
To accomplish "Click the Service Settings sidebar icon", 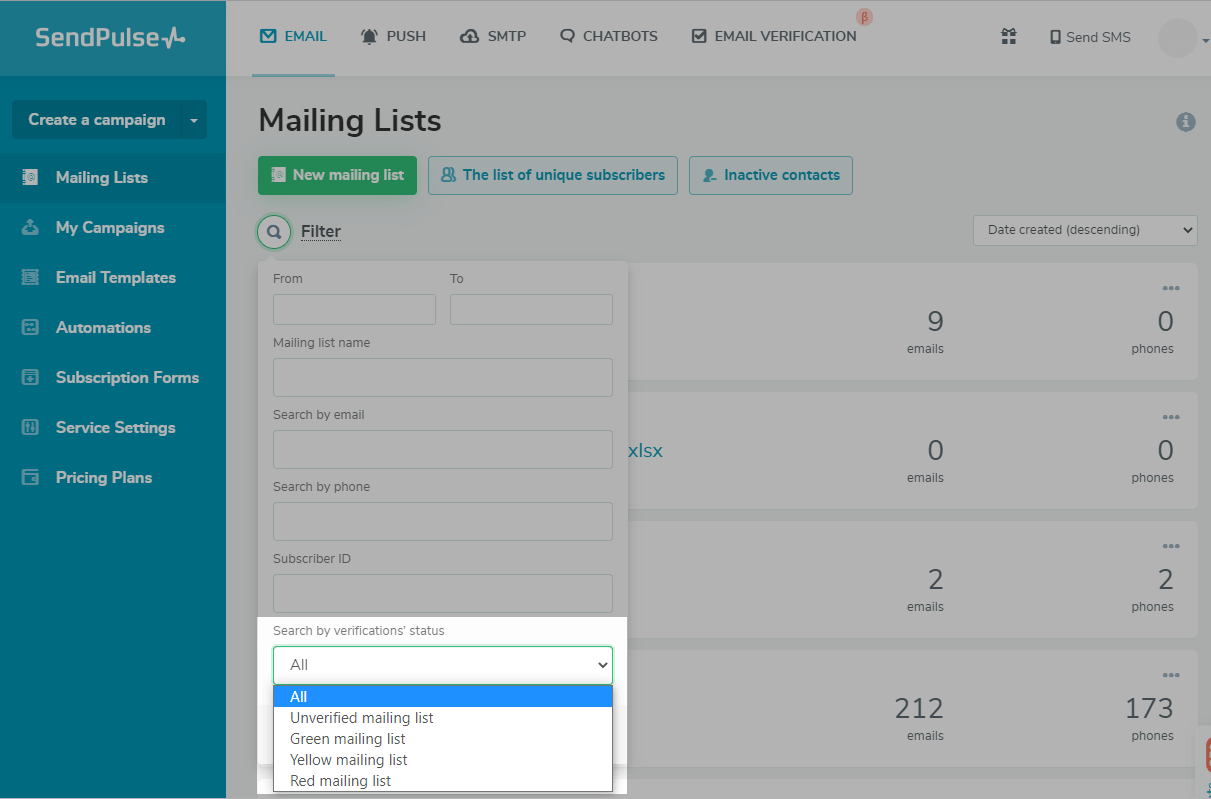I will pos(30,427).
